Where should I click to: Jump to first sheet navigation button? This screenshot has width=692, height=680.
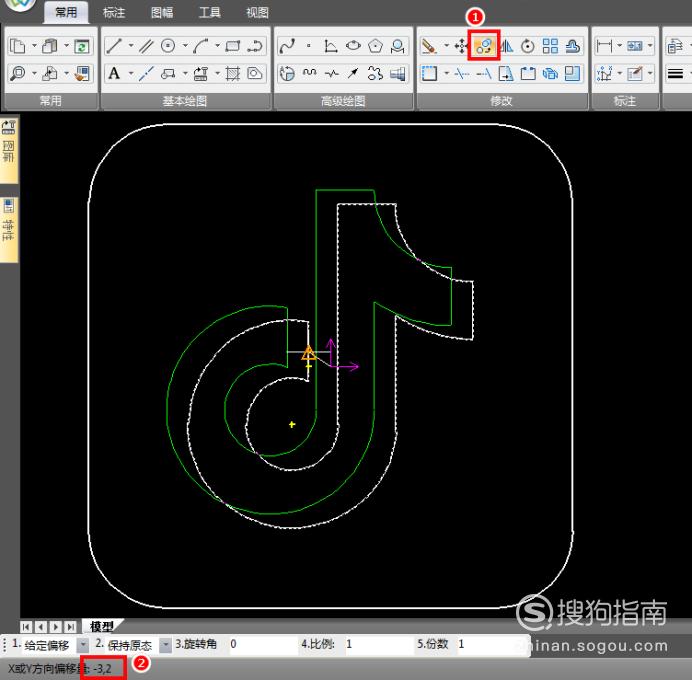[26, 627]
